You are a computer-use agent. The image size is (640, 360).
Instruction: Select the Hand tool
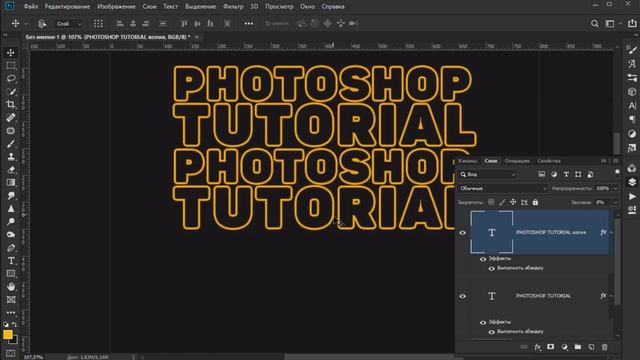pyautogui.click(x=11, y=287)
